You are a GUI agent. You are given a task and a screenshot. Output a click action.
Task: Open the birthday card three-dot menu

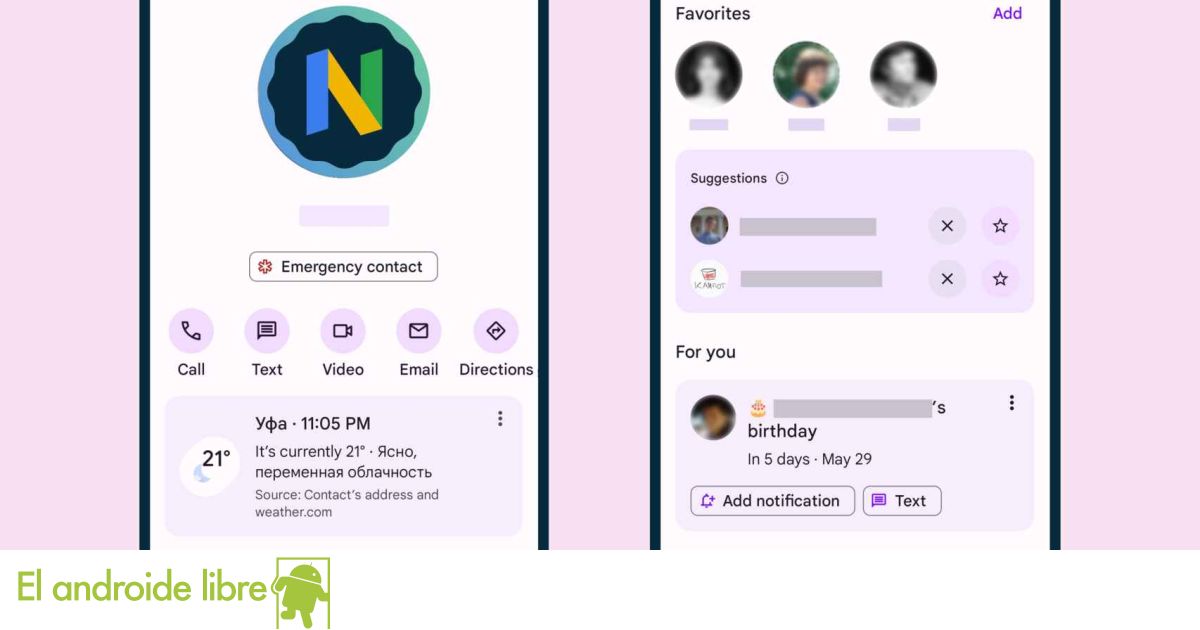tap(1011, 402)
